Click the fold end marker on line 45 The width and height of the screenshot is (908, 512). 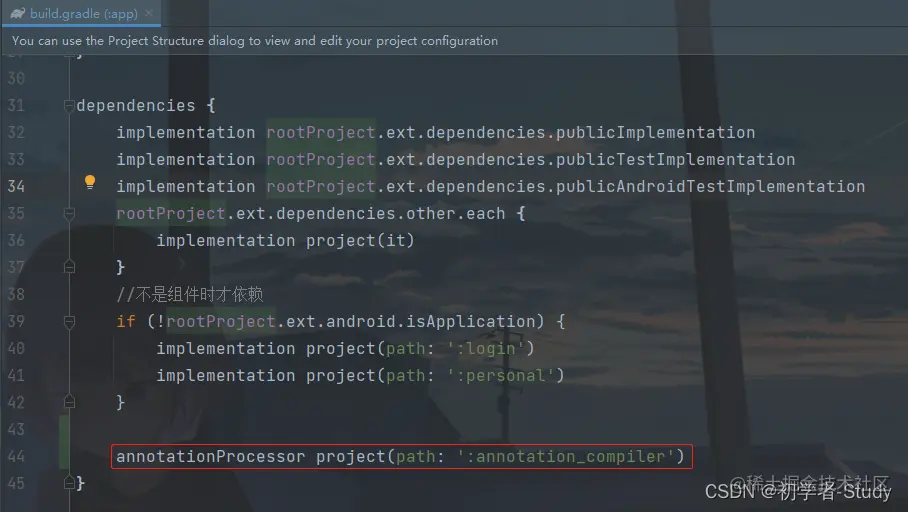pyautogui.click(x=69, y=483)
